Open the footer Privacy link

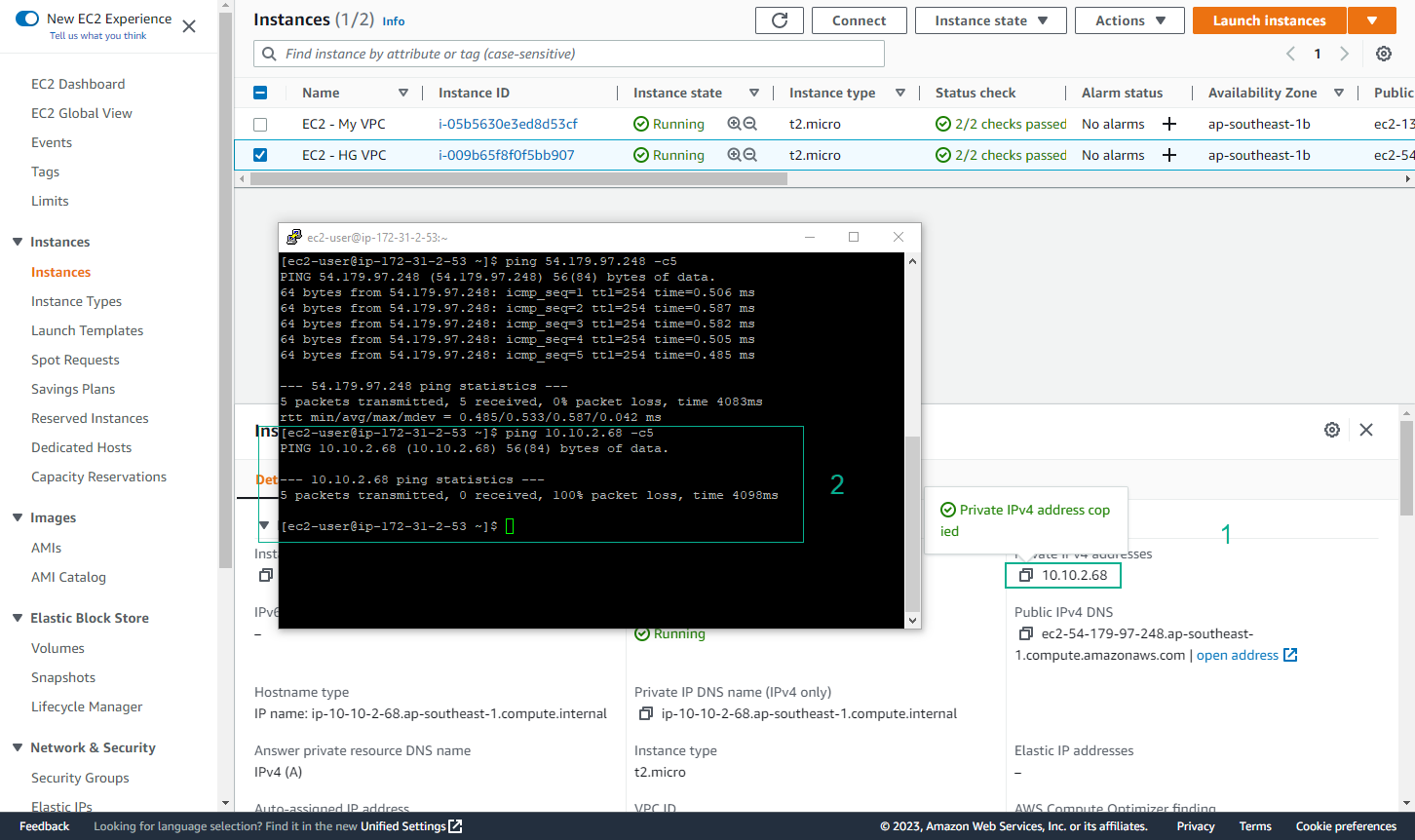coord(1196,826)
